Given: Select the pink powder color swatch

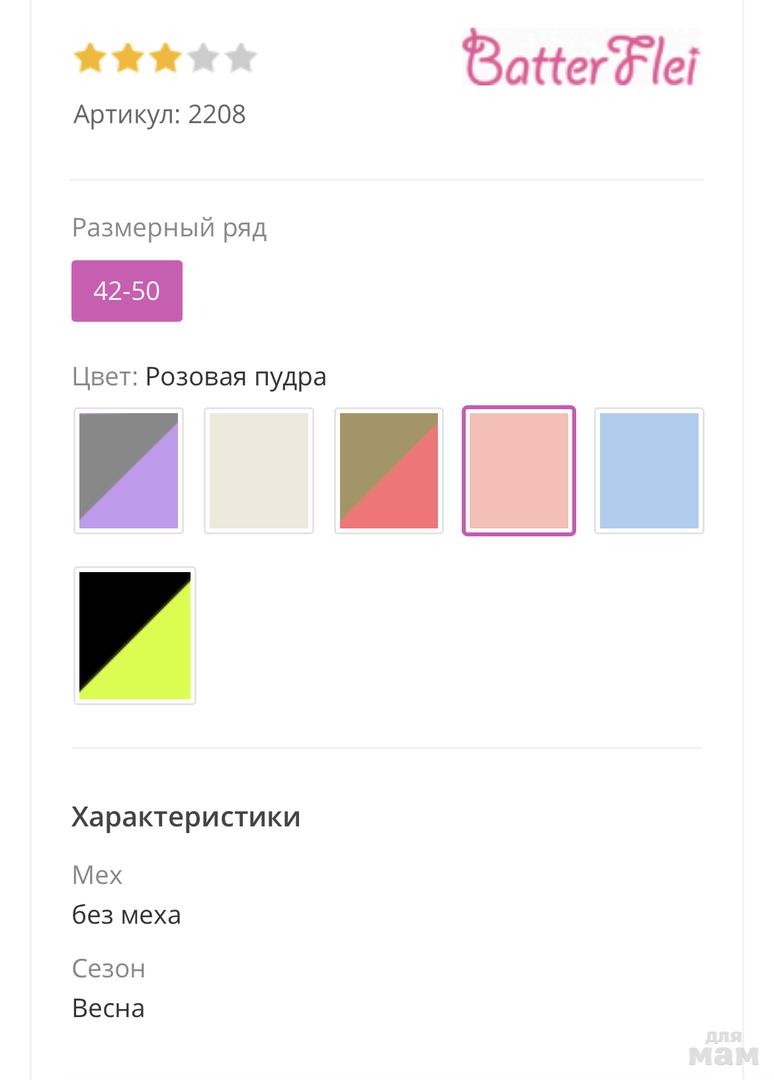Looking at the screenshot, I should tap(519, 471).
